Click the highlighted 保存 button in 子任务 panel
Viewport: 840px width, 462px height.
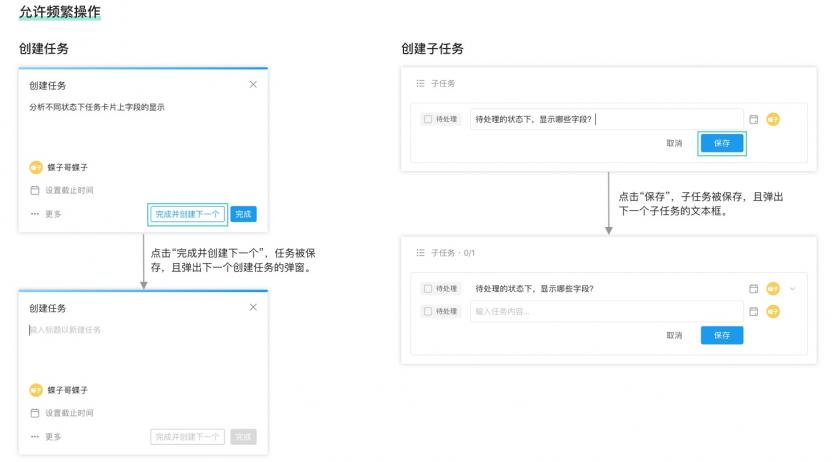(722, 143)
